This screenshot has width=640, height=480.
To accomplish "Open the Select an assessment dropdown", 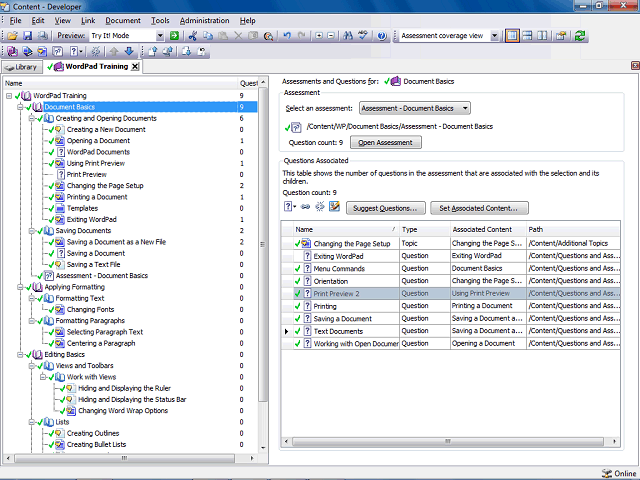I will coord(466,108).
